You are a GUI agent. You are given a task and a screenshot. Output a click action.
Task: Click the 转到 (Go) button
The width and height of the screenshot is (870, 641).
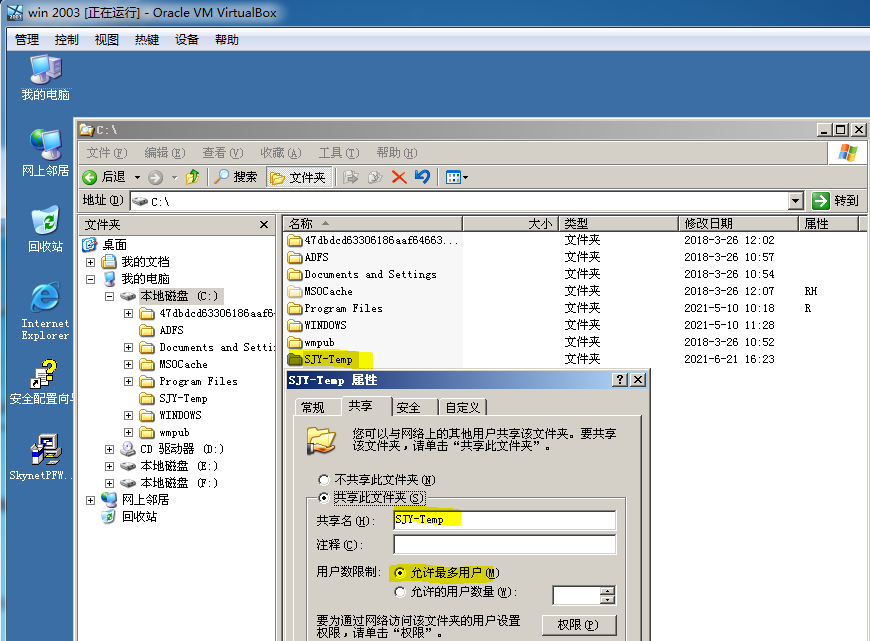(x=836, y=201)
